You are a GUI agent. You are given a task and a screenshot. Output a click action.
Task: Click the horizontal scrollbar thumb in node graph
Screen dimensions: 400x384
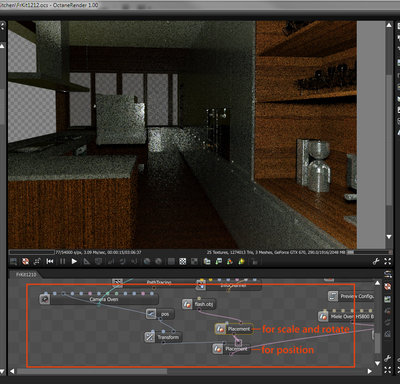[x=92, y=371]
